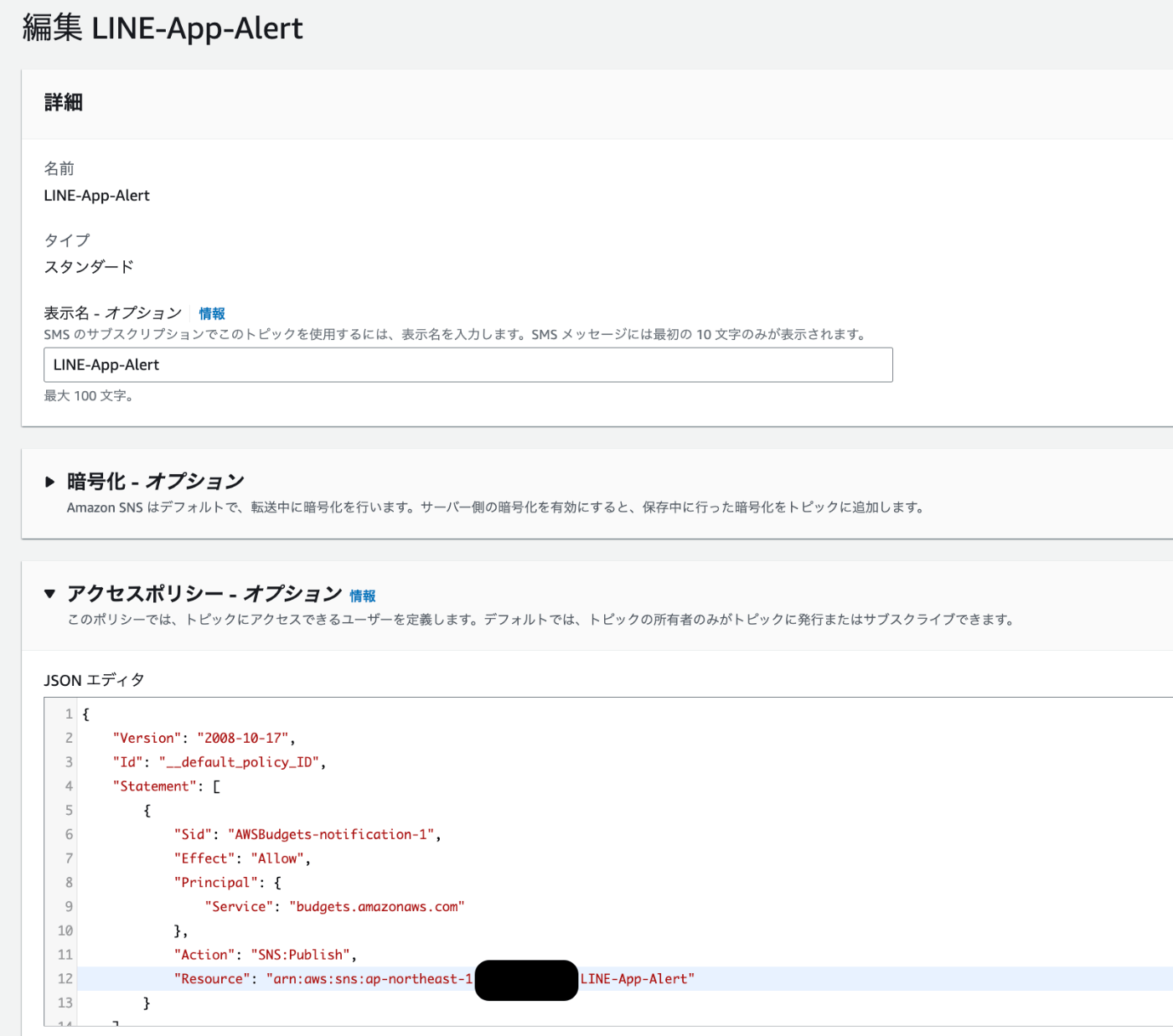Click the "Statement" line in JSON editor

[x=166, y=786]
